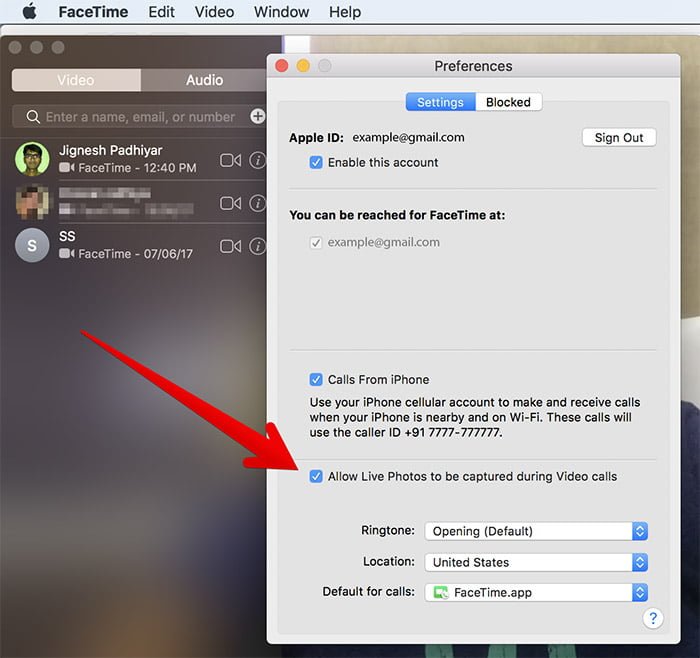The width and height of the screenshot is (700, 658).
Task: Open the Help menu
Action: (x=345, y=12)
